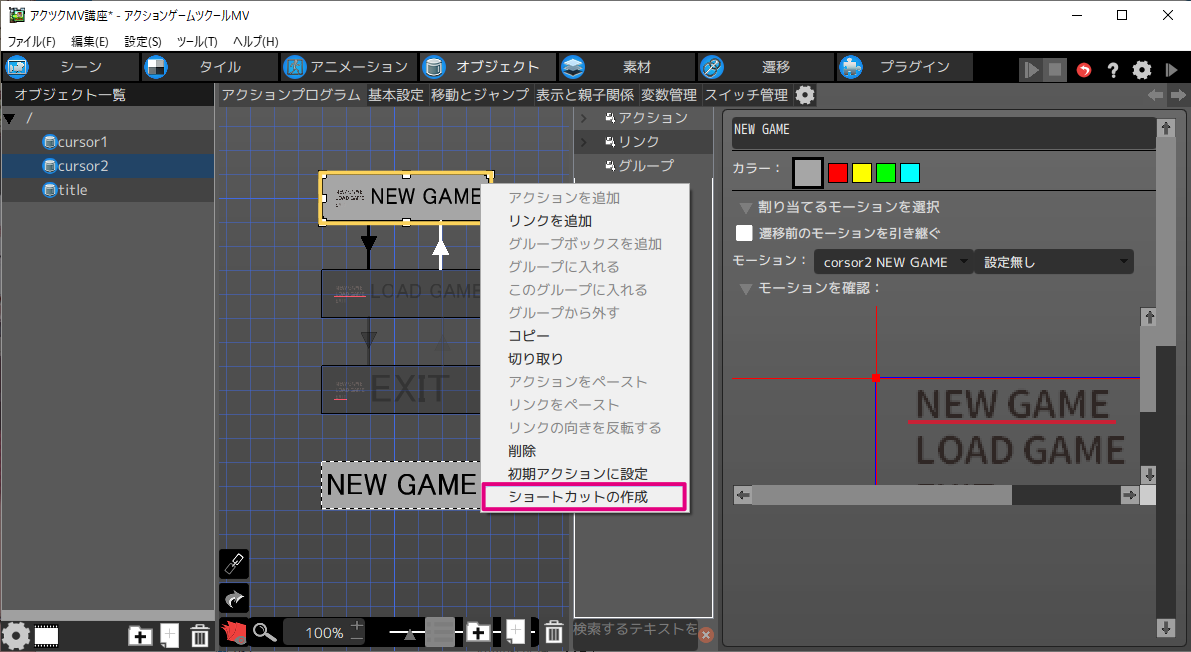Collapse 割り当てるモーションを選択 section
The width and height of the screenshot is (1191, 652).
point(745,207)
